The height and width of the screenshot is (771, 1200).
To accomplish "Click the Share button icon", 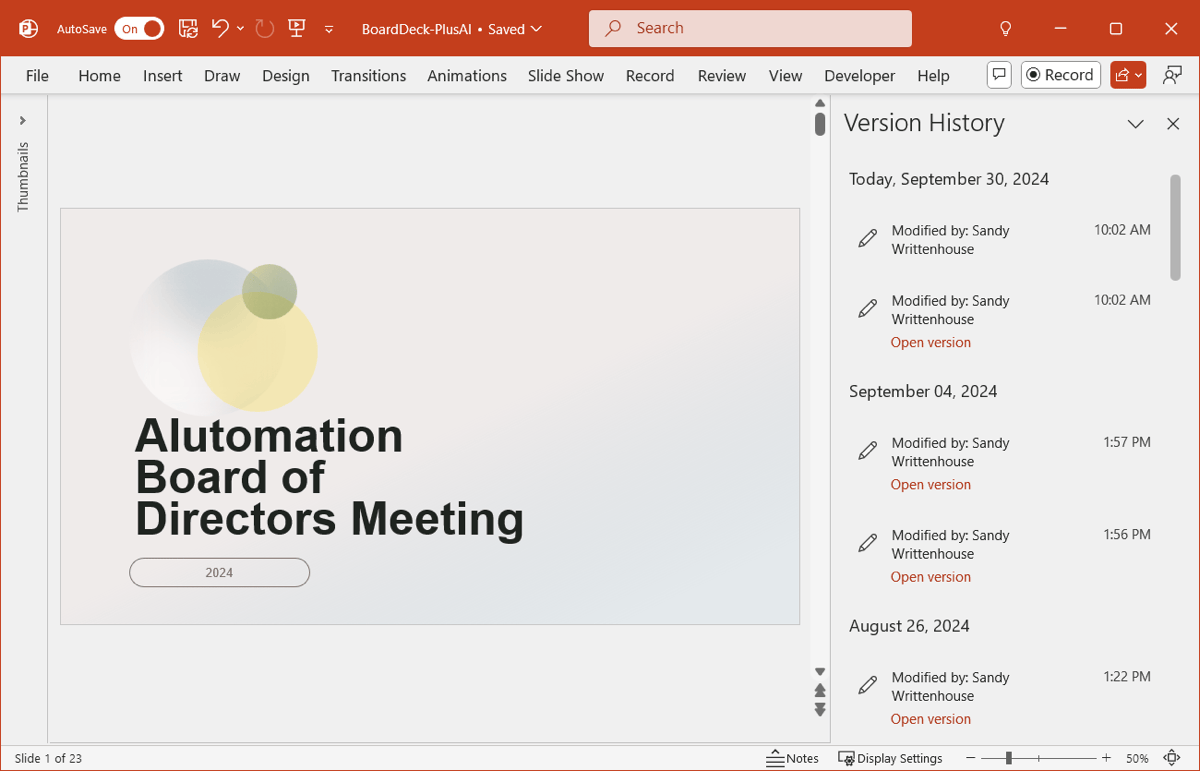I will [x=1127, y=75].
